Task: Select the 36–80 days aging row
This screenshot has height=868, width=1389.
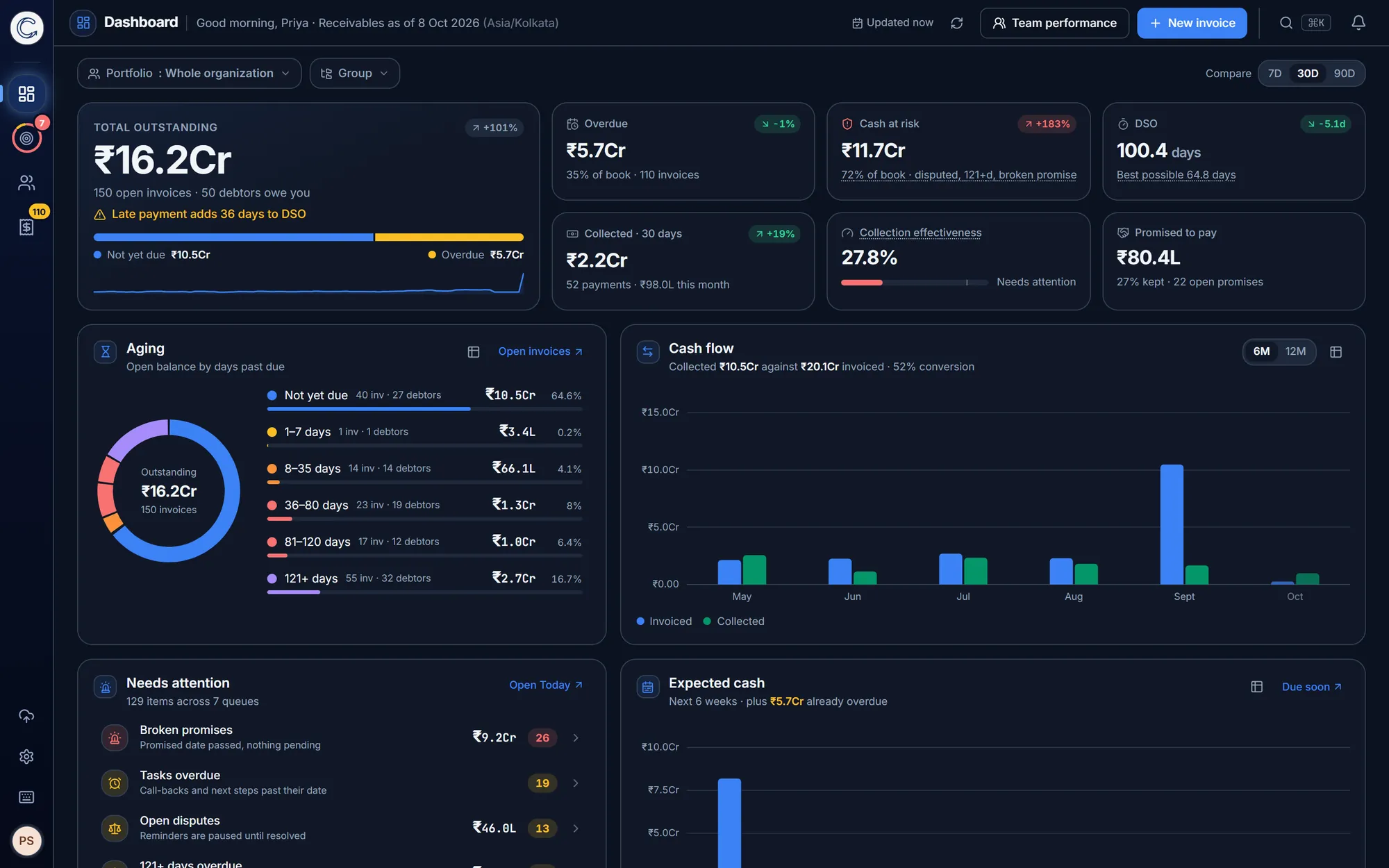Action: coord(424,508)
